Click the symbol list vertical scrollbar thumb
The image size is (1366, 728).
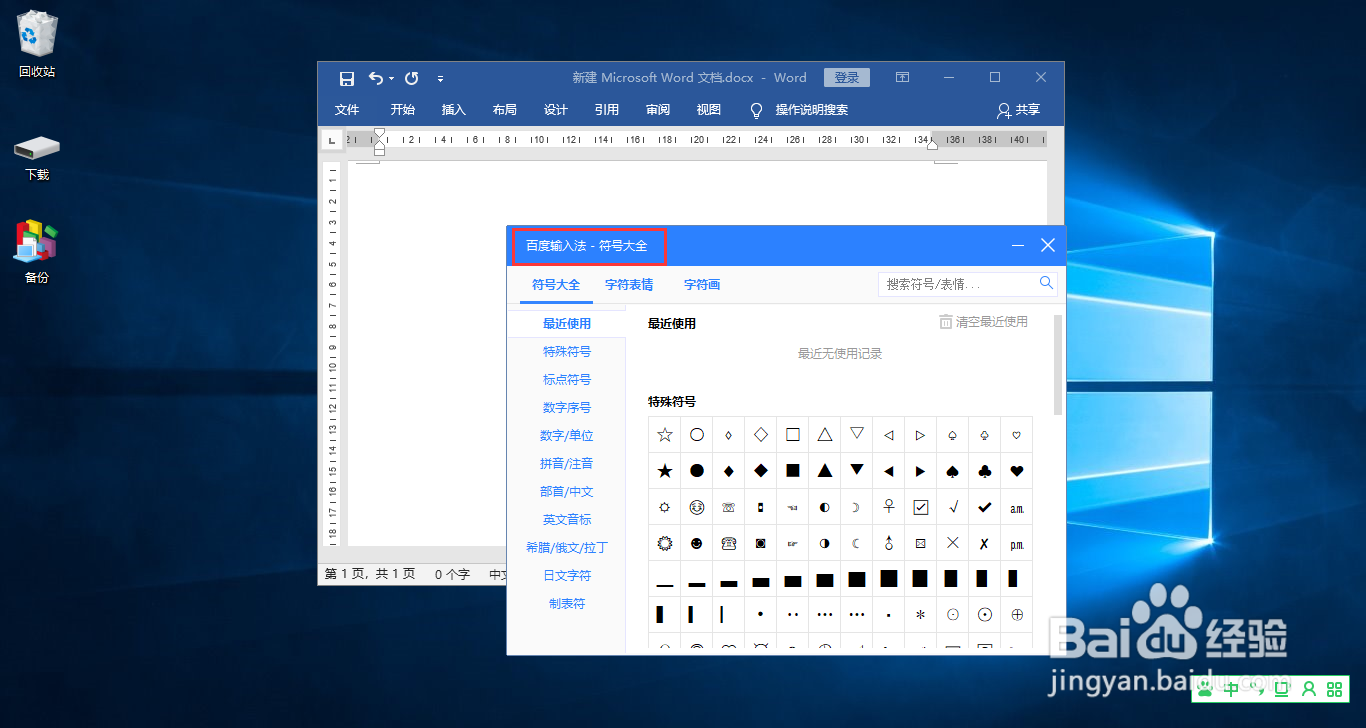1058,365
